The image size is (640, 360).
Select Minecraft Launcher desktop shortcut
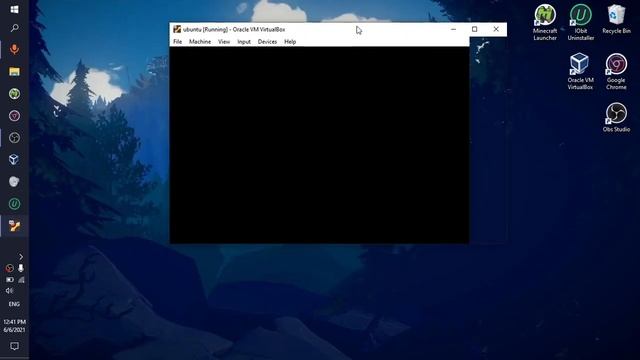click(545, 22)
